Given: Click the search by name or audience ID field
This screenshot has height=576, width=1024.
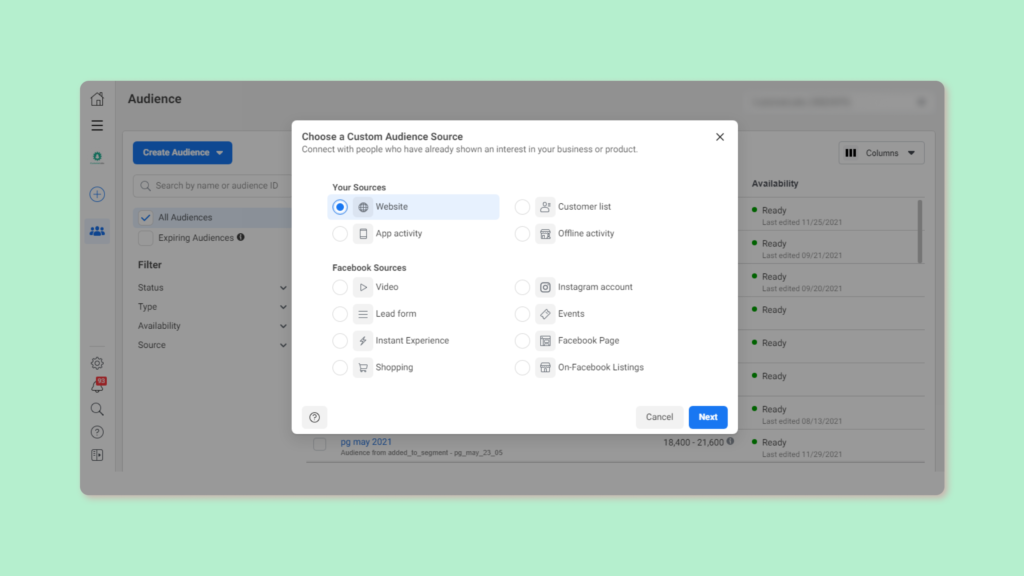Looking at the screenshot, I should tap(212, 186).
